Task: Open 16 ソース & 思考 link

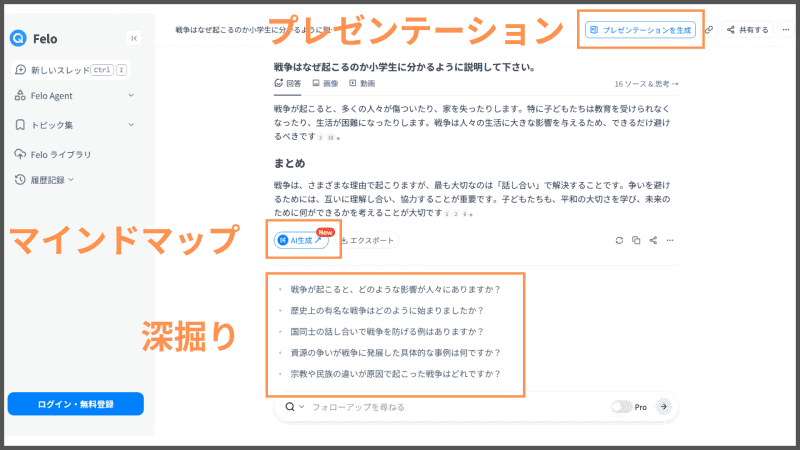Action: [x=646, y=84]
